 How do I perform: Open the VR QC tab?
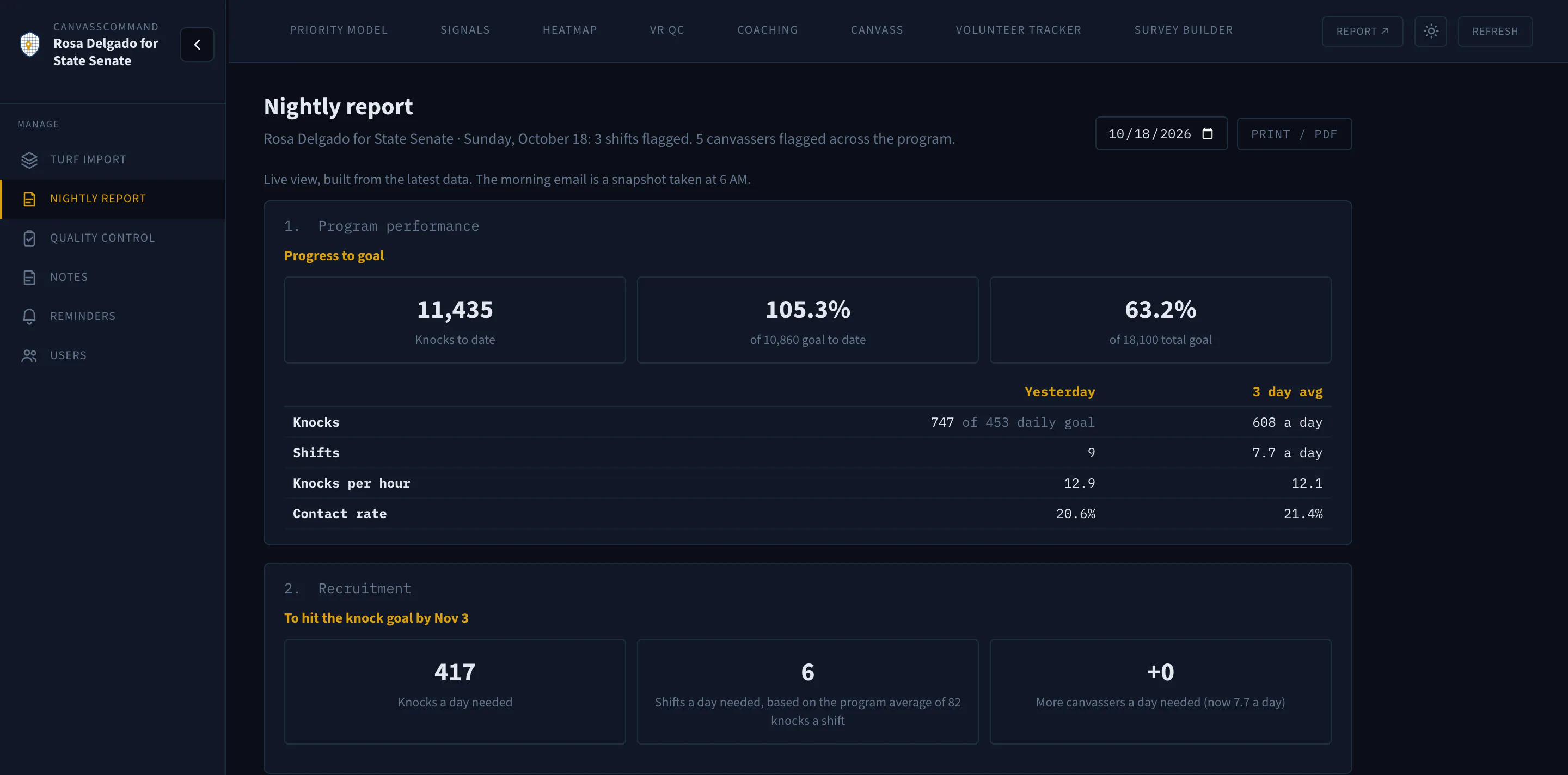click(667, 30)
